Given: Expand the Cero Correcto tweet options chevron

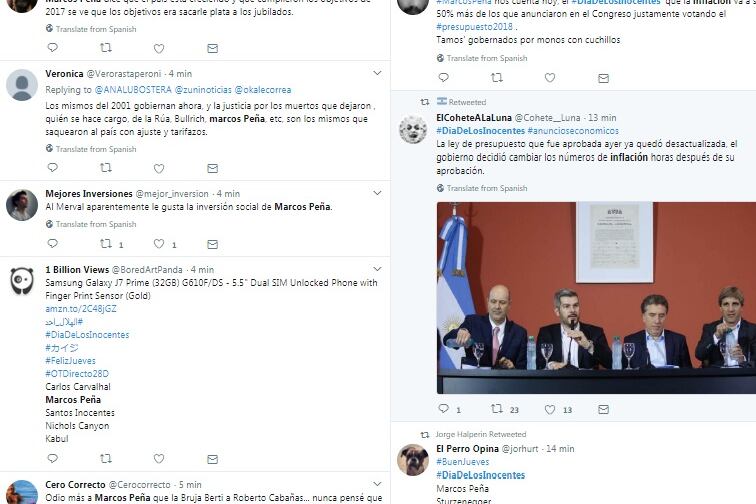Looking at the screenshot, I should pyautogui.click(x=378, y=484).
